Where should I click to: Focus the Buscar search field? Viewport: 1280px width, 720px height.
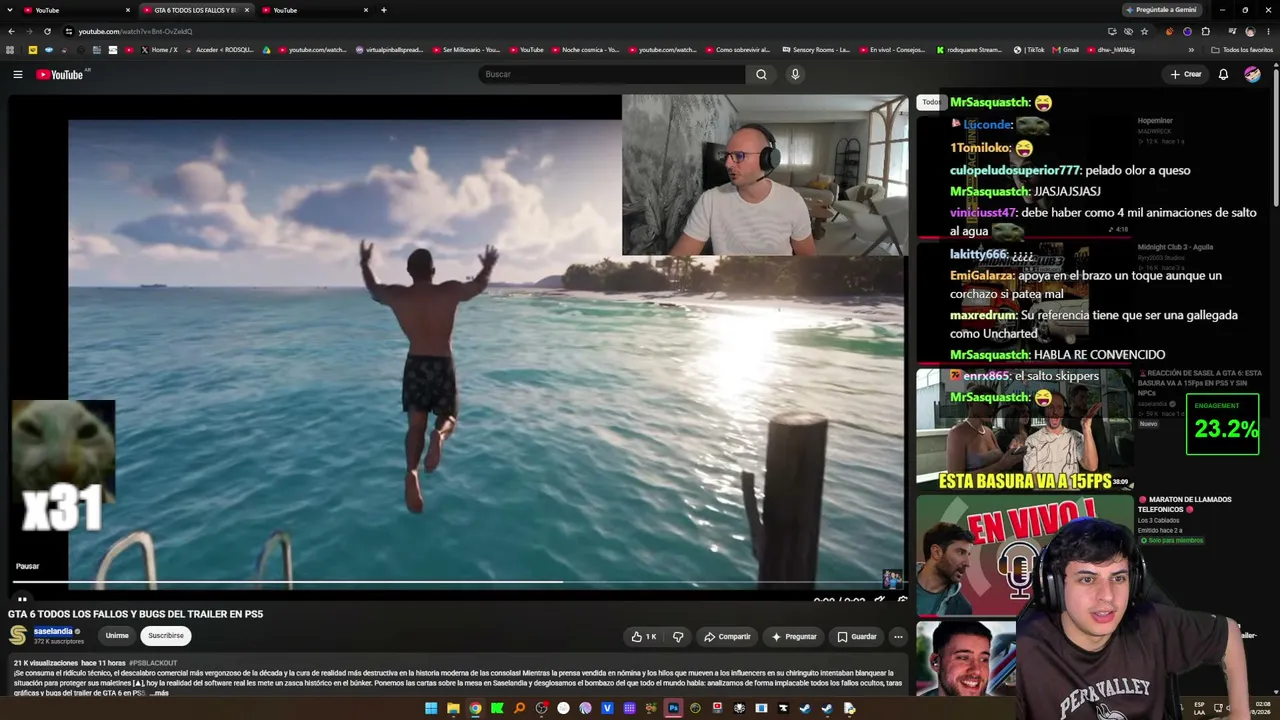612,74
